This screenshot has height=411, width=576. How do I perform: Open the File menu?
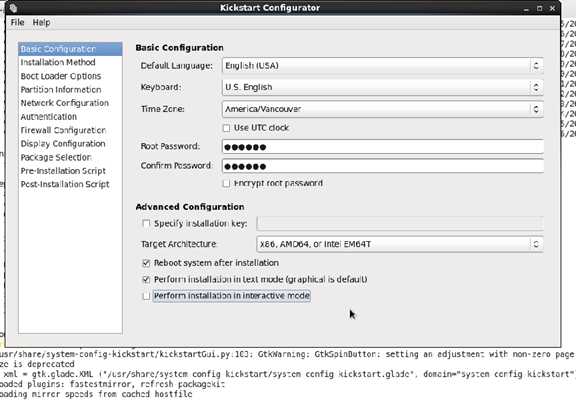pos(17,22)
